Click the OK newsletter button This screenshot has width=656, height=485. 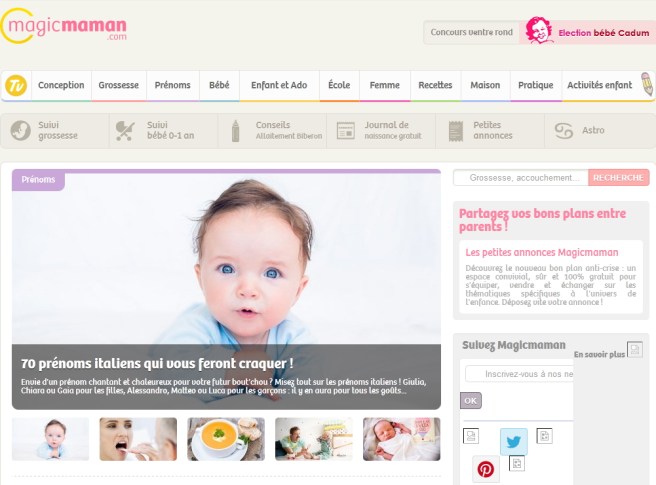click(471, 400)
